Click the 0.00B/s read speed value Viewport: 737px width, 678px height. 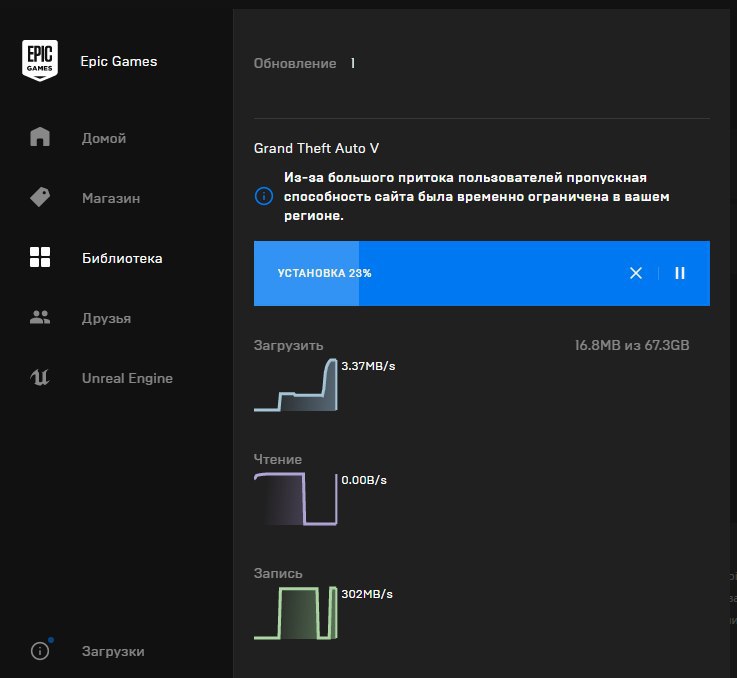[364, 480]
